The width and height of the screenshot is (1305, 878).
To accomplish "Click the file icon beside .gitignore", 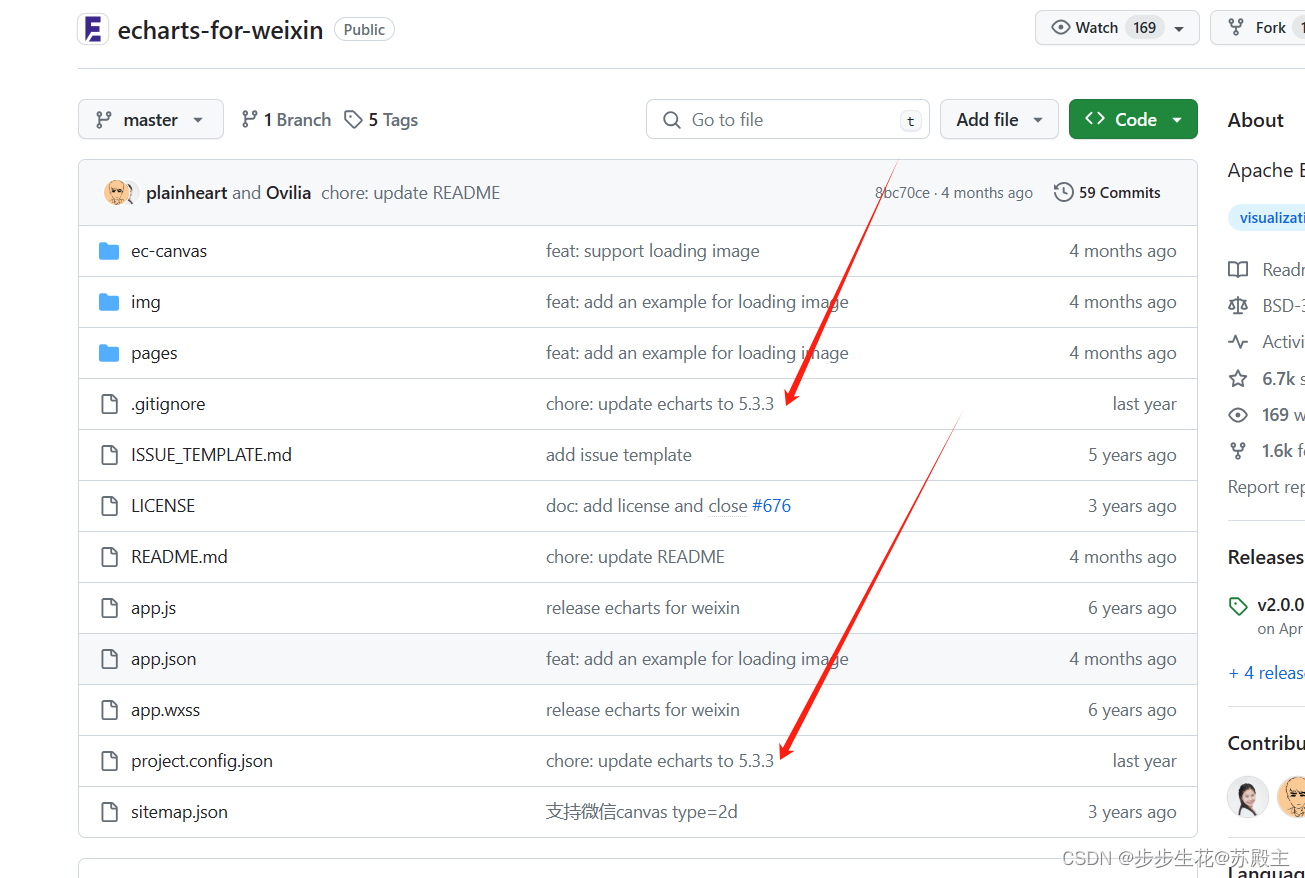I will coord(109,404).
